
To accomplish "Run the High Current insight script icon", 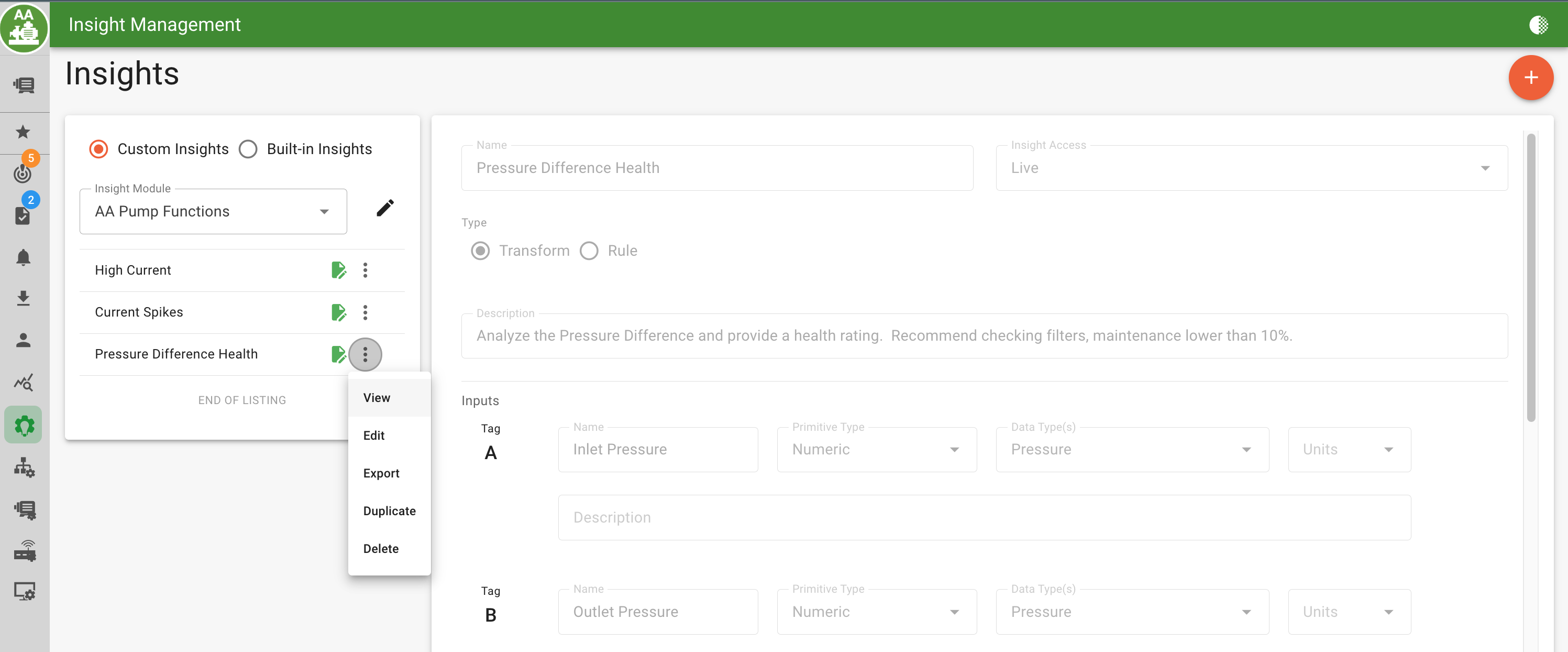I will pos(339,270).
